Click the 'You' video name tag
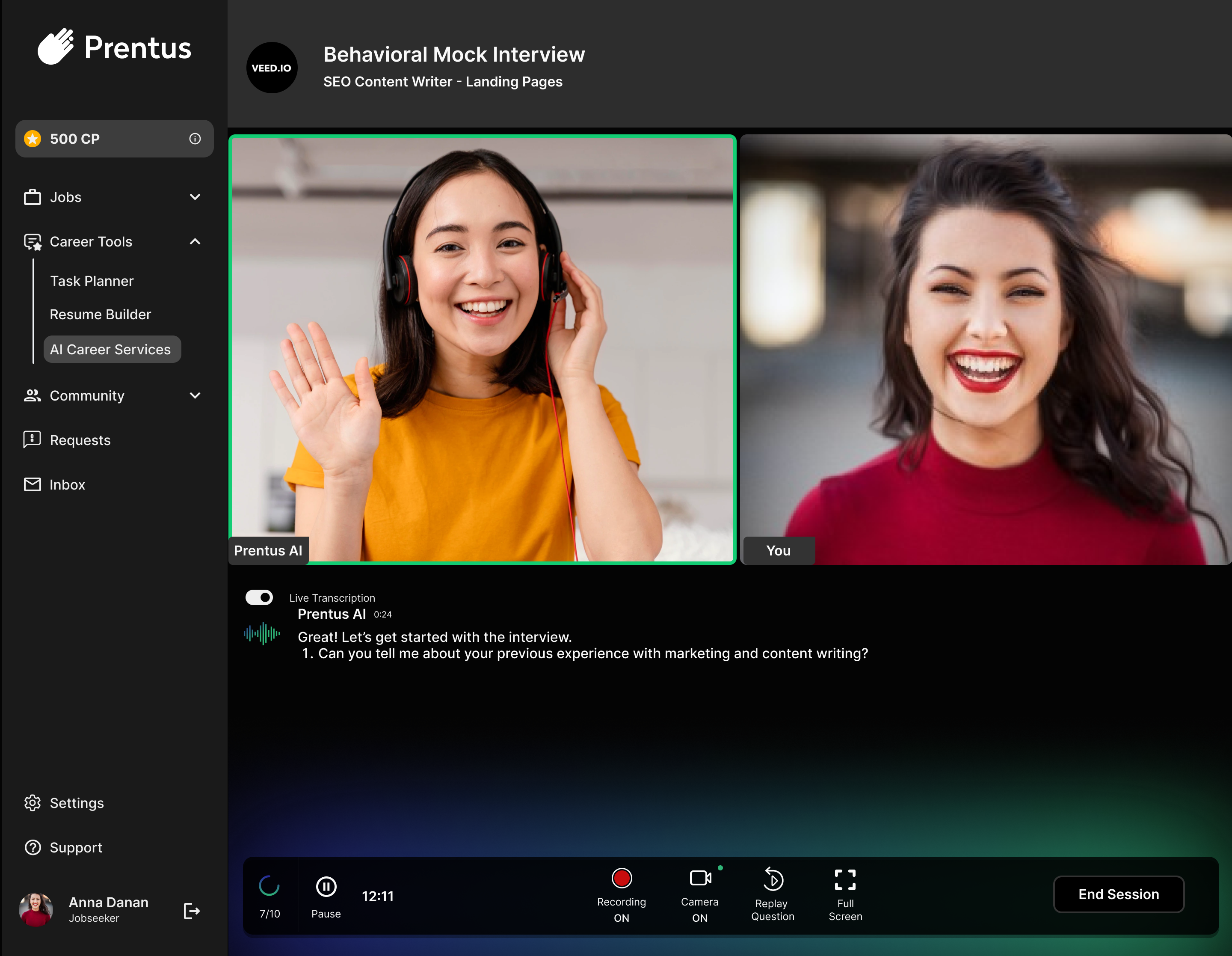Screen dimensions: 1232x956 [779, 550]
